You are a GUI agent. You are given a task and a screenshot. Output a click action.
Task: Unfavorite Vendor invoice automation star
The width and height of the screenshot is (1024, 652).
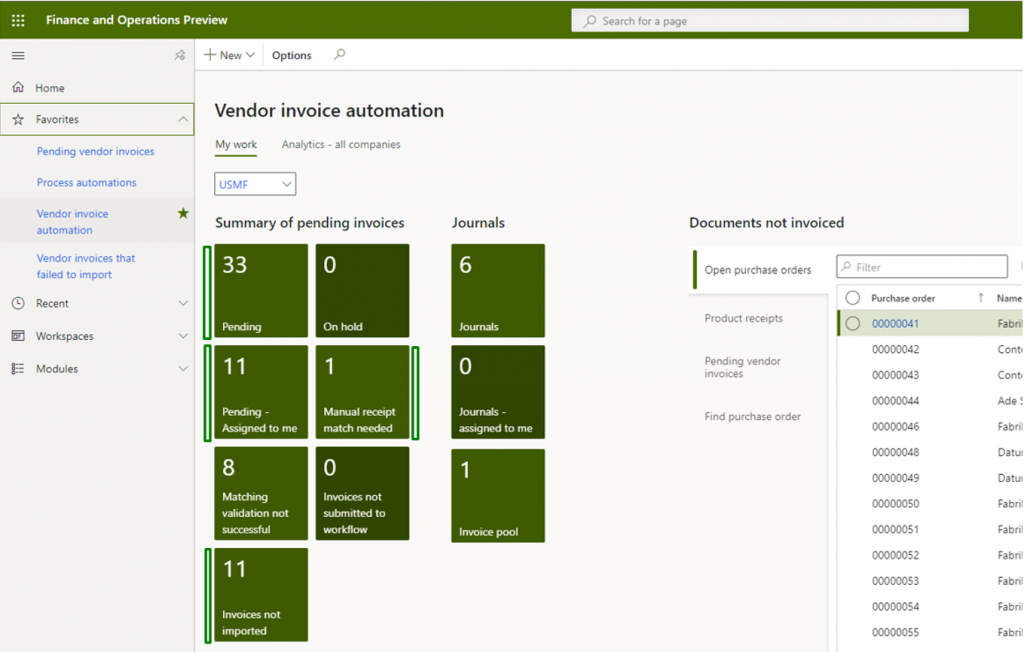click(x=184, y=213)
